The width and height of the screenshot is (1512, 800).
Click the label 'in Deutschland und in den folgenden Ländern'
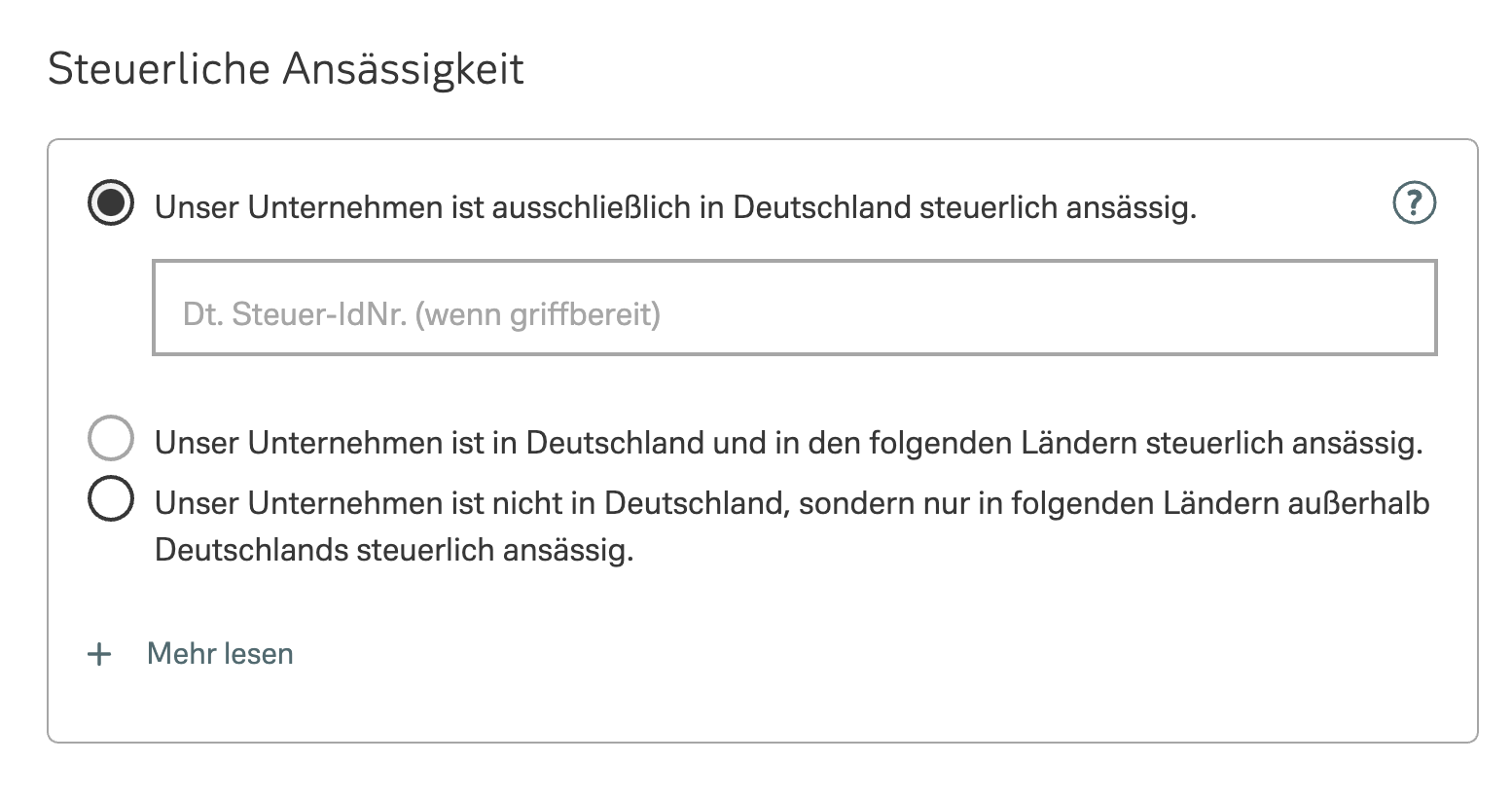pos(788,443)
